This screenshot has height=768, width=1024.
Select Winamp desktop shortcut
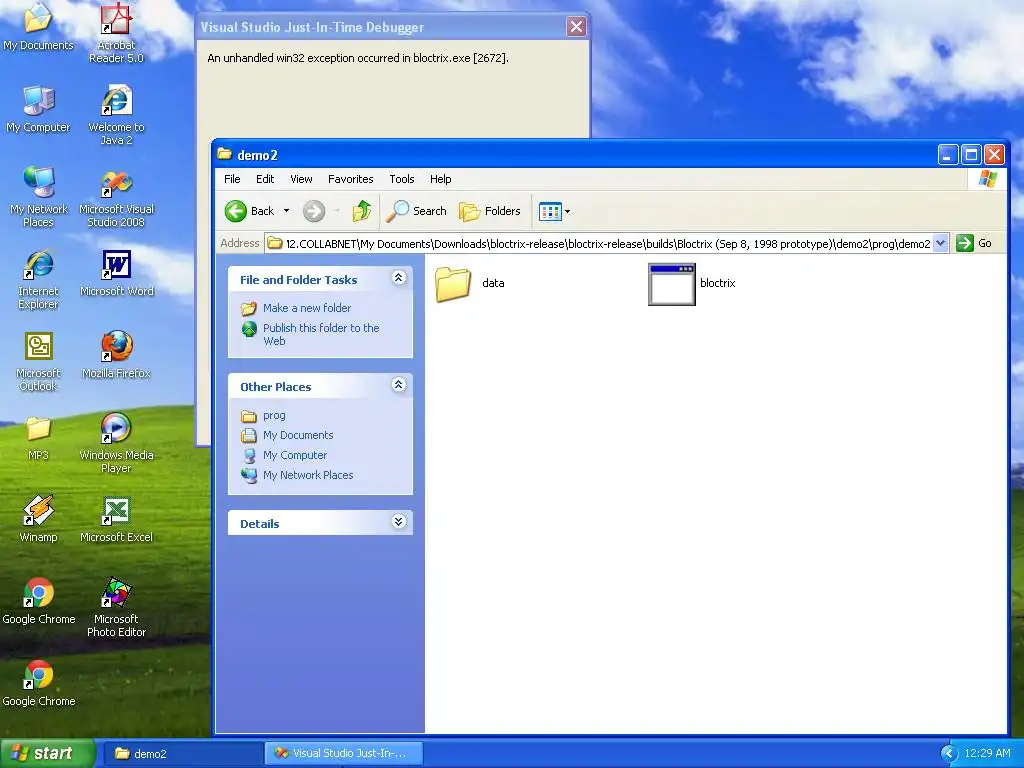[38, 519]
